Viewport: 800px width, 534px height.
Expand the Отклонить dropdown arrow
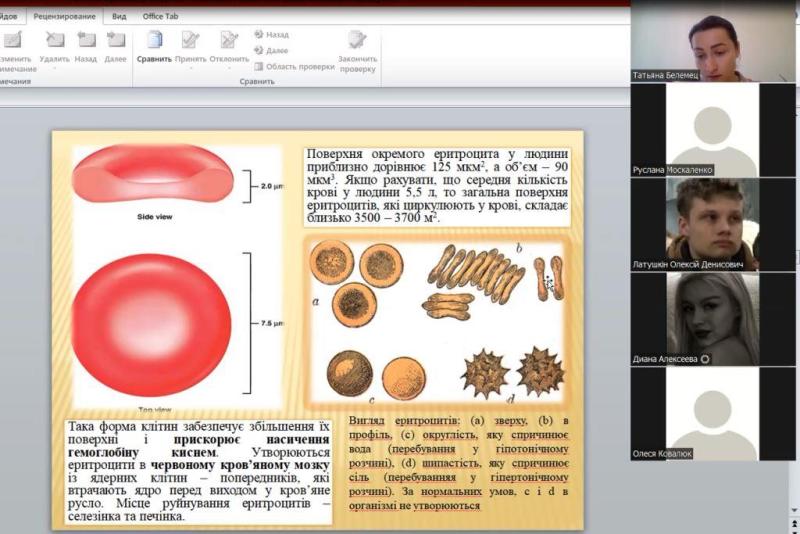[x=229, y=69]
